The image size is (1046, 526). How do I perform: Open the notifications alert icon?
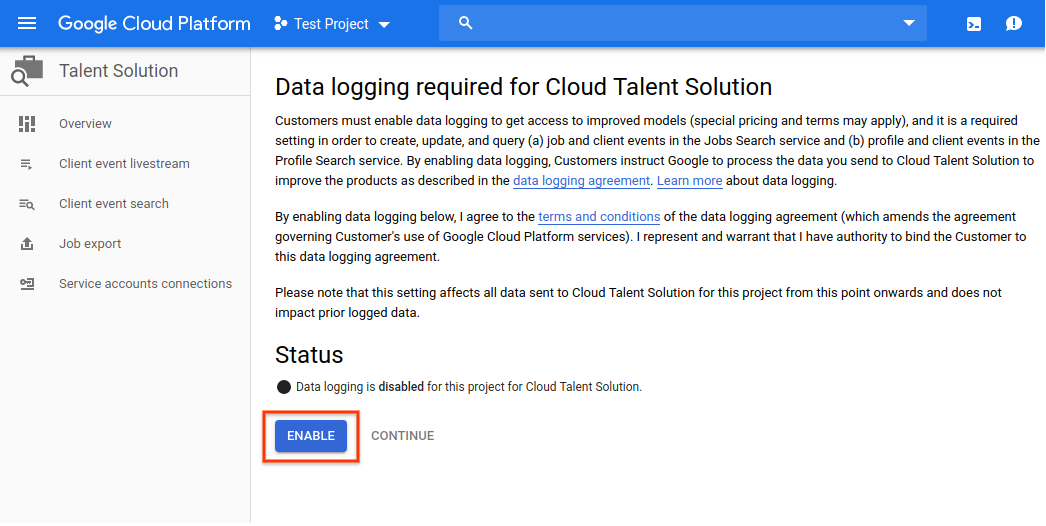pos(1013,24)
